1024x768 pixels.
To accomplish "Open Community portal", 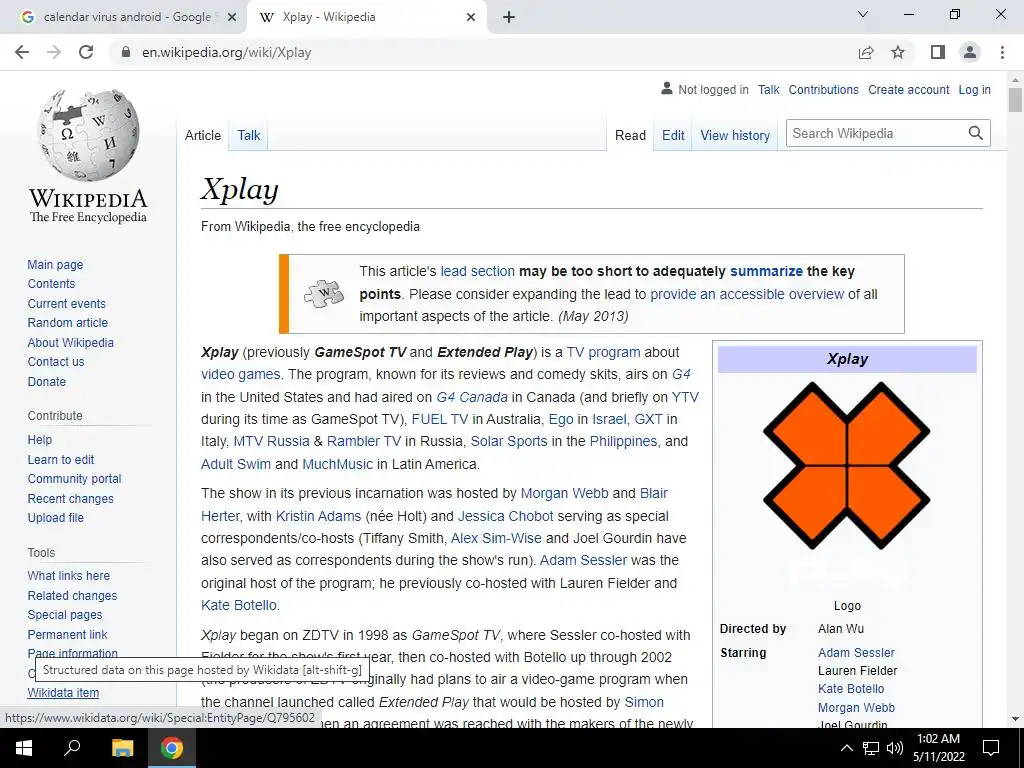I will (x=74, y=479).
